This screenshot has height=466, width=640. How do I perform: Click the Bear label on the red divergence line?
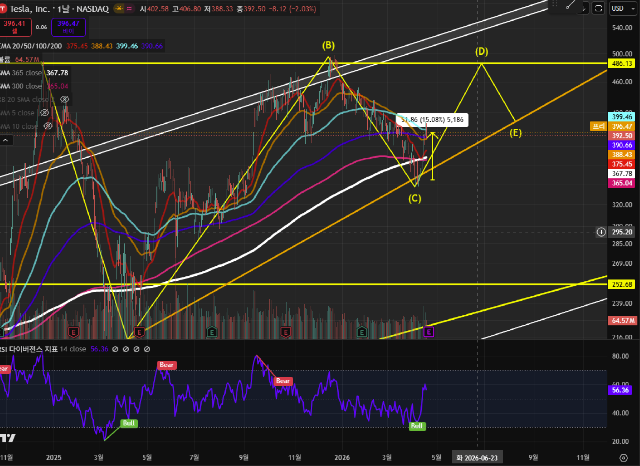pos(283,381)
